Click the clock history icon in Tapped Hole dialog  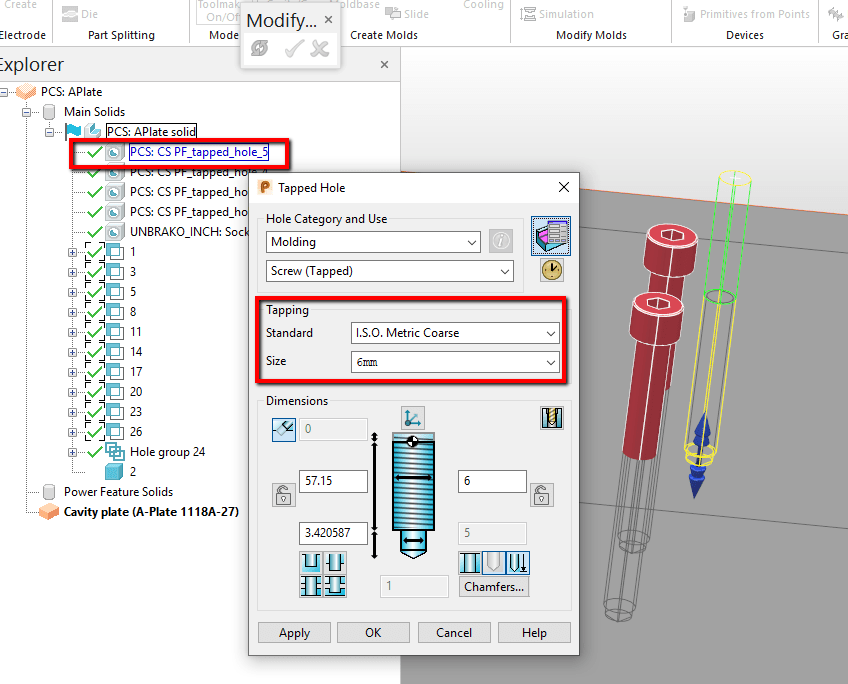(551, 269)
